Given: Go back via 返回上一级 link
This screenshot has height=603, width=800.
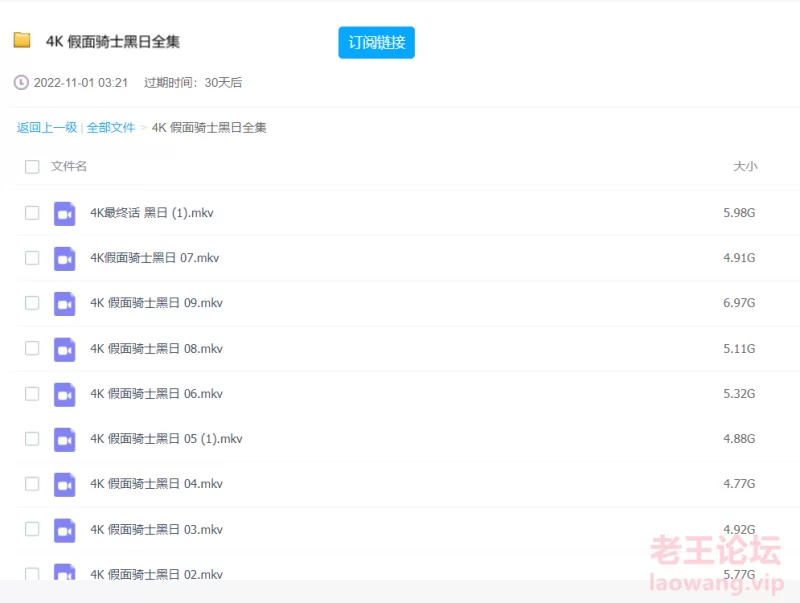Looking at the screenshot, I should (47, 128).
